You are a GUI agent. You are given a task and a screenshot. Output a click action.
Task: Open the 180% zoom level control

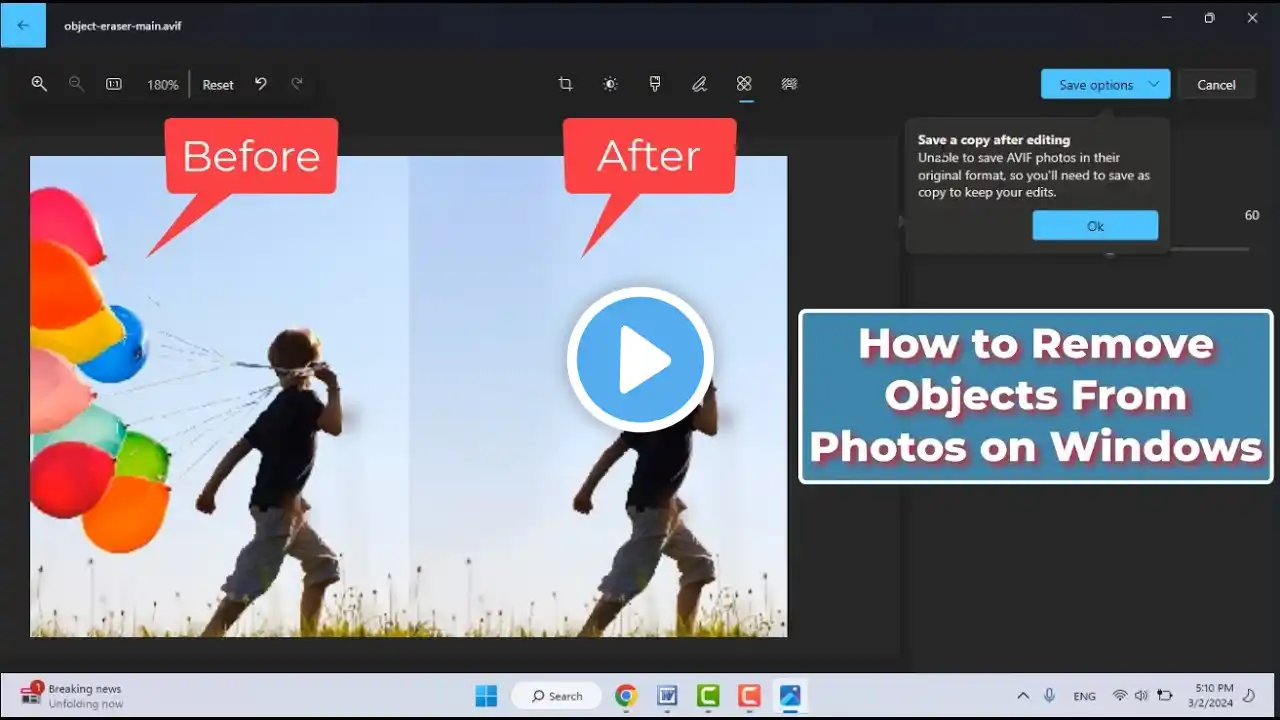(x=162, y=85)
